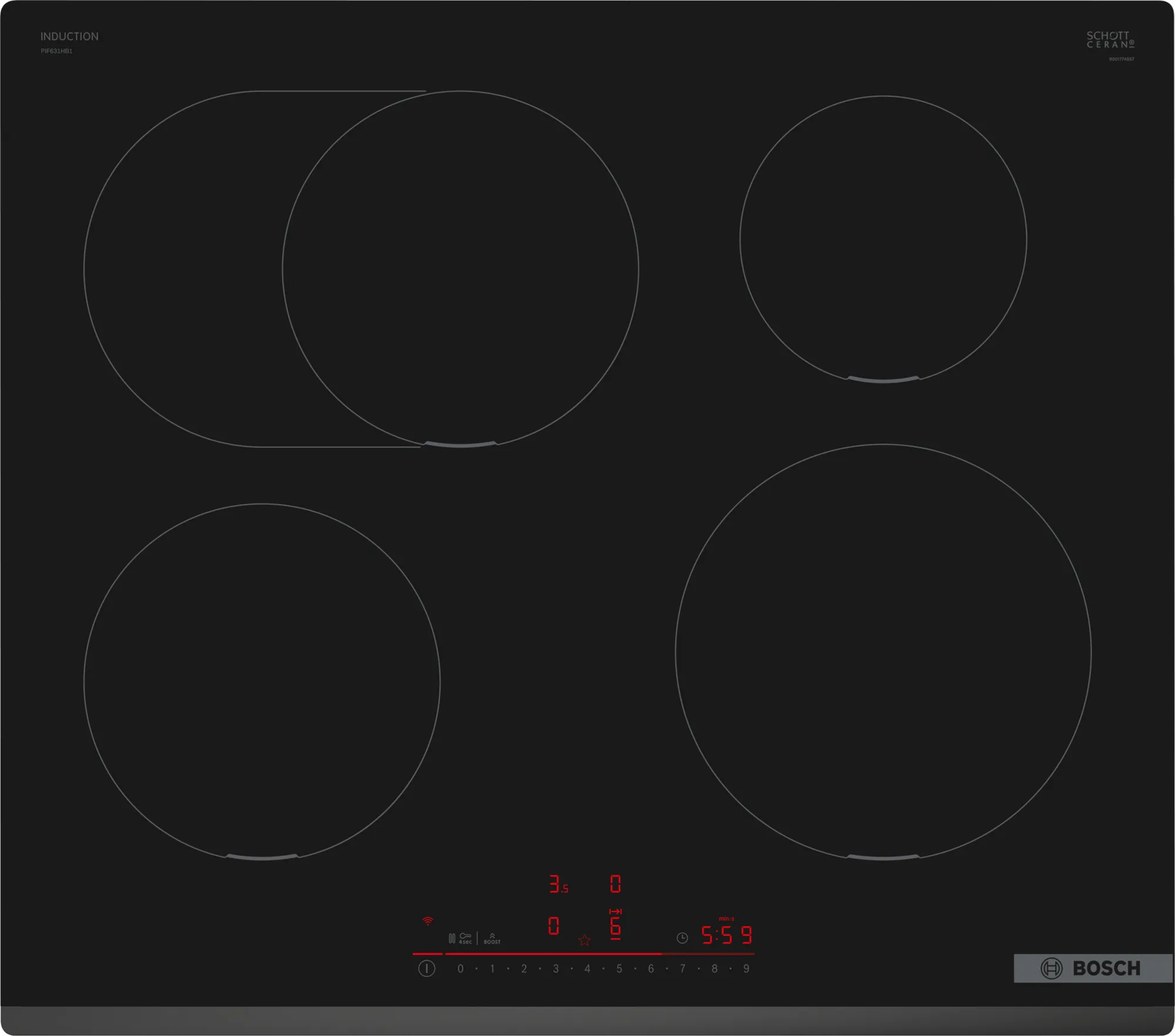
Task: Tap the red Wi-Fi Home Connect icon
Action: tap(428, 921)
